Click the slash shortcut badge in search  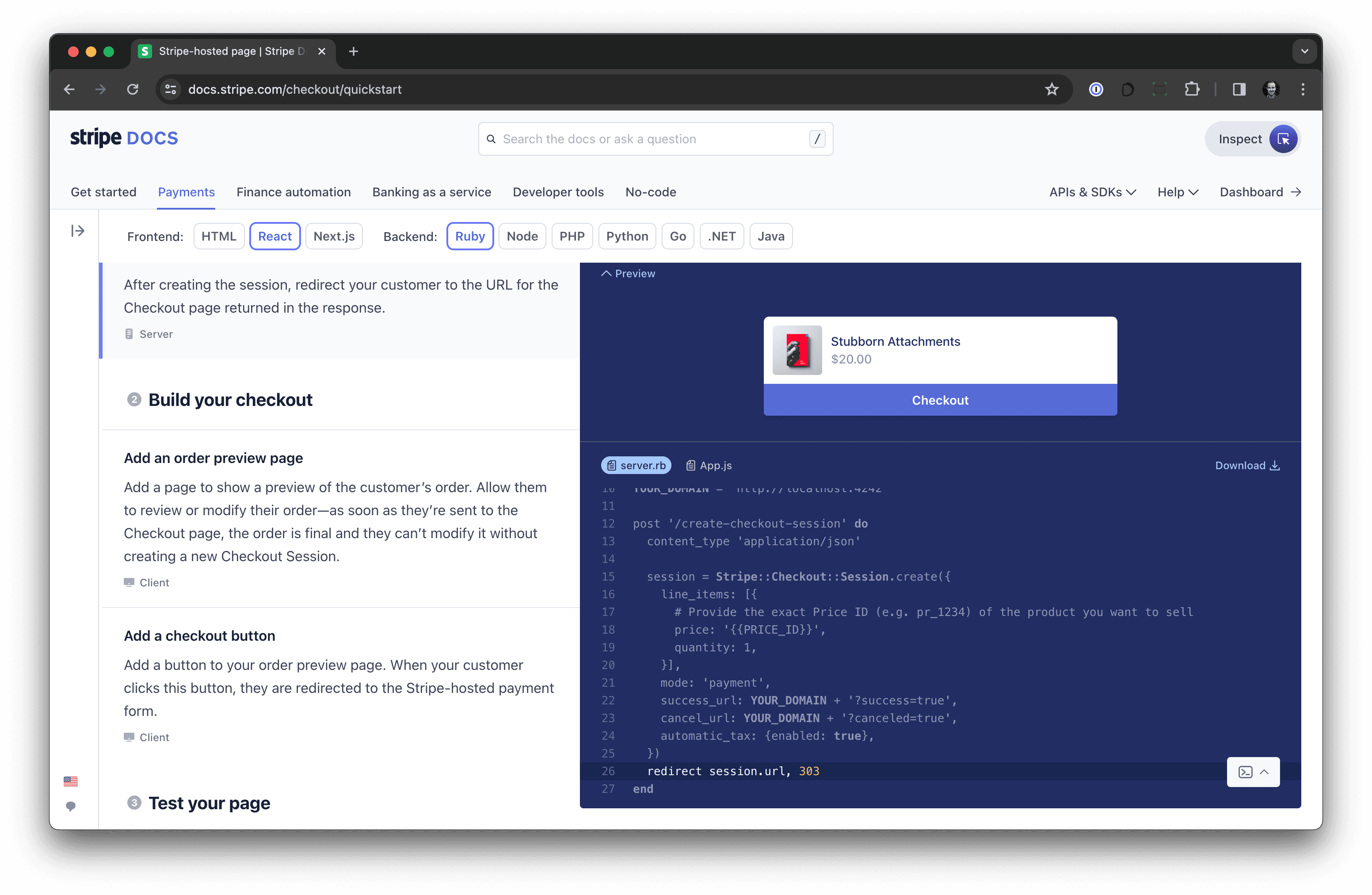[x=817, y=139]
